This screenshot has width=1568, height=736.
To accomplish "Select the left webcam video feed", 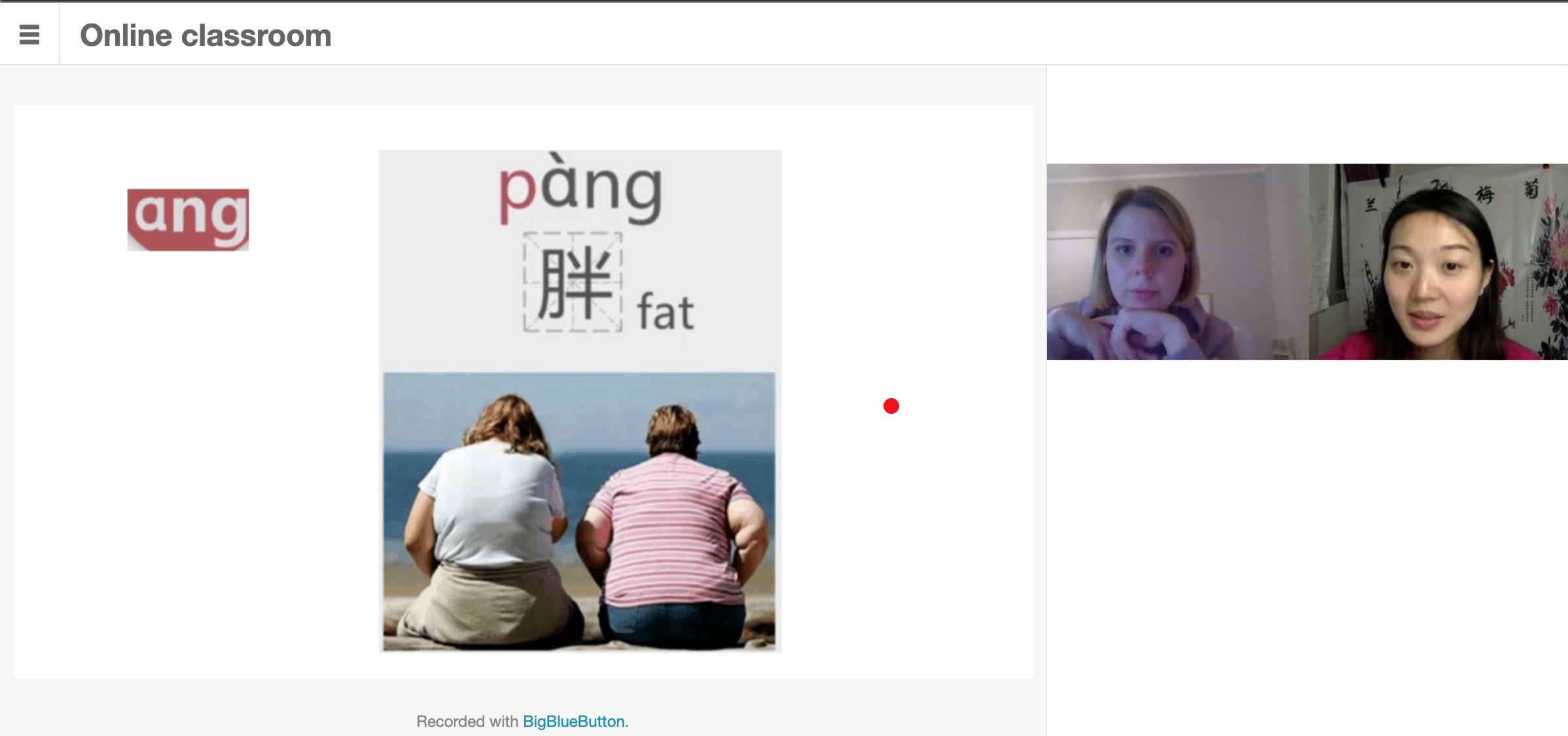I will [1177, 262].
